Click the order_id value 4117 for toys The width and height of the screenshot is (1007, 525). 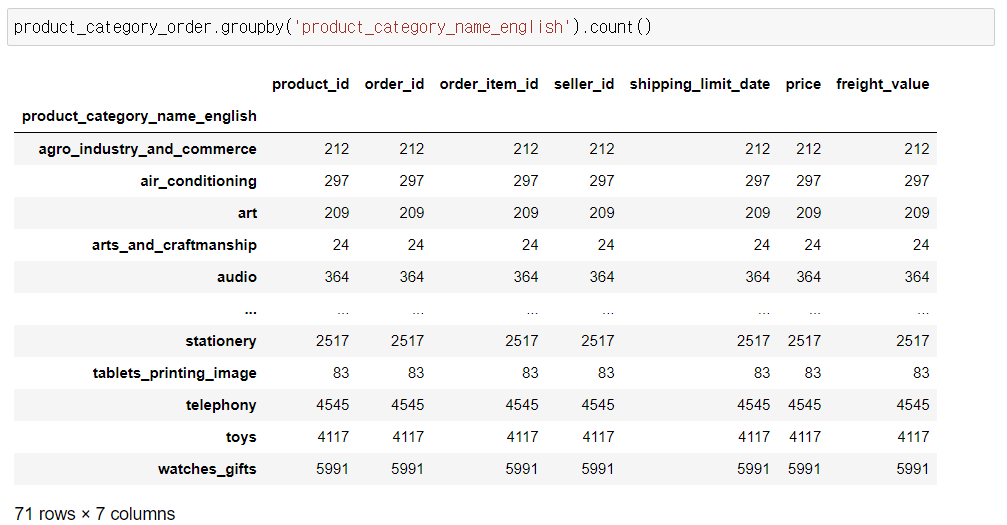pos(408,438)
